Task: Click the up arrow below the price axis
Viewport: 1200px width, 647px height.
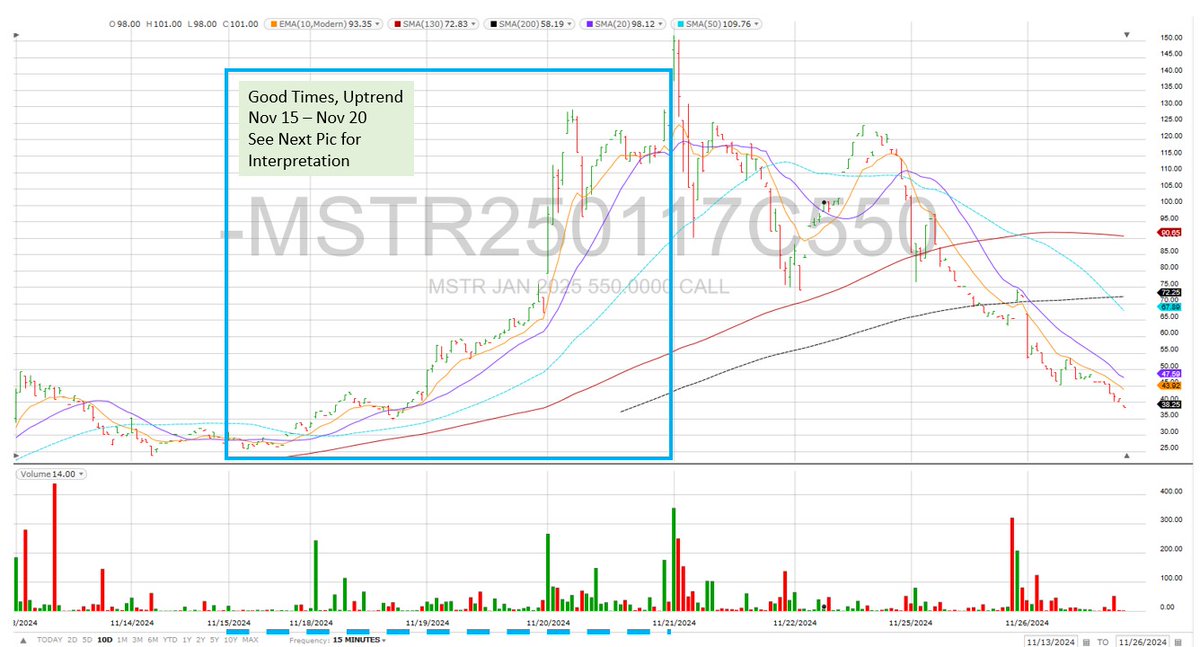Action: pos(1126,456)
